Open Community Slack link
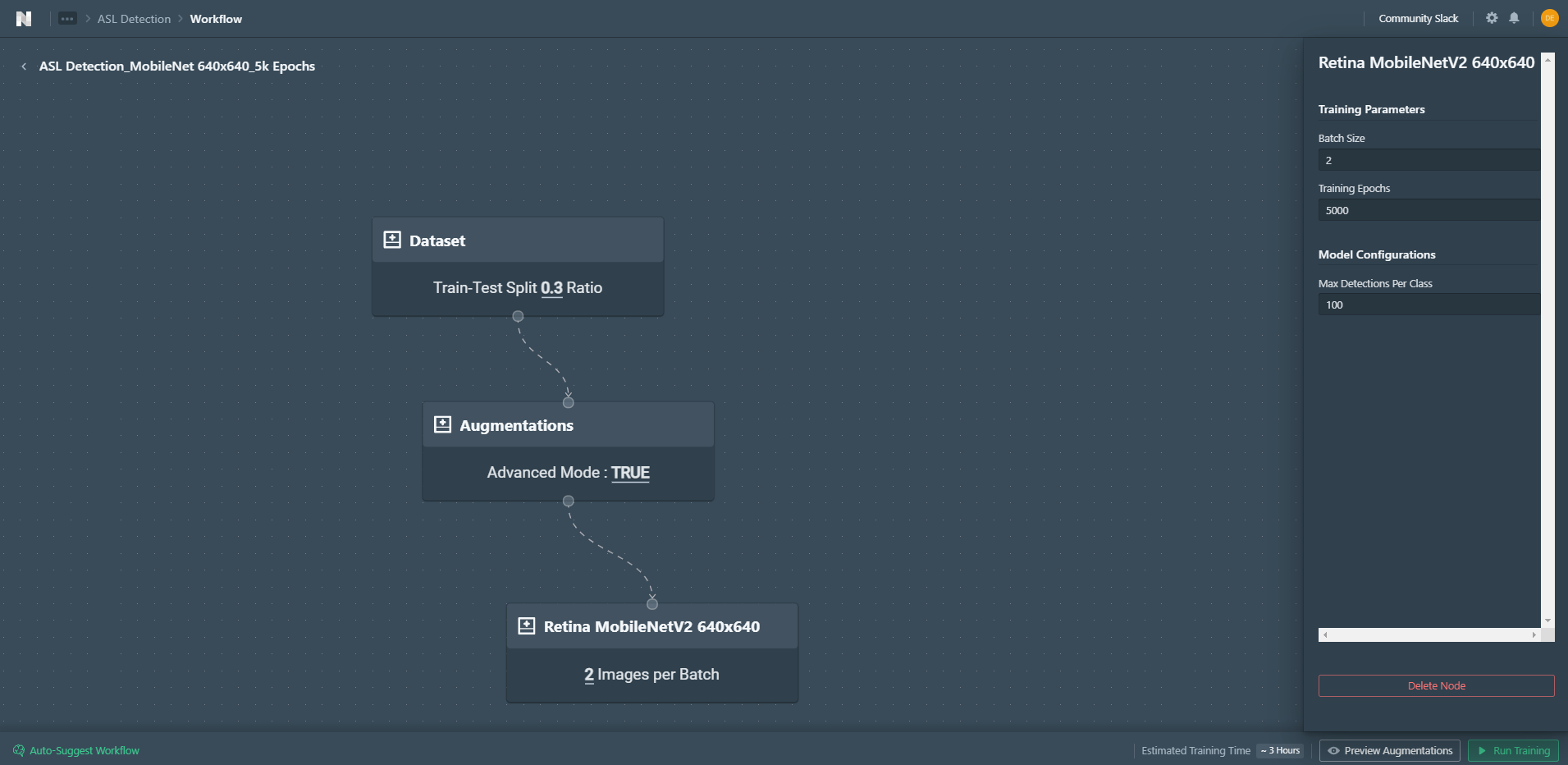The width and height of the screenshot is (1568, 765). 1418,18
